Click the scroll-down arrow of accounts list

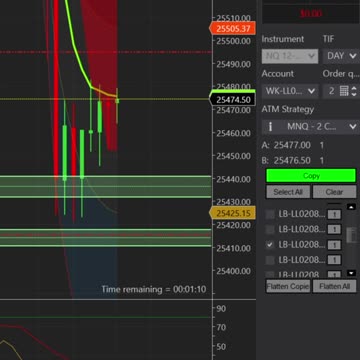click(x=351, y=273)
